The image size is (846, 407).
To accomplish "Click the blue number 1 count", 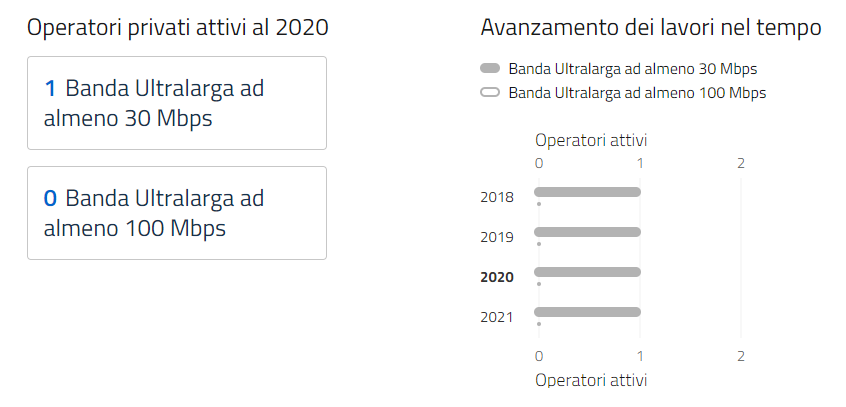I will 50,89.
